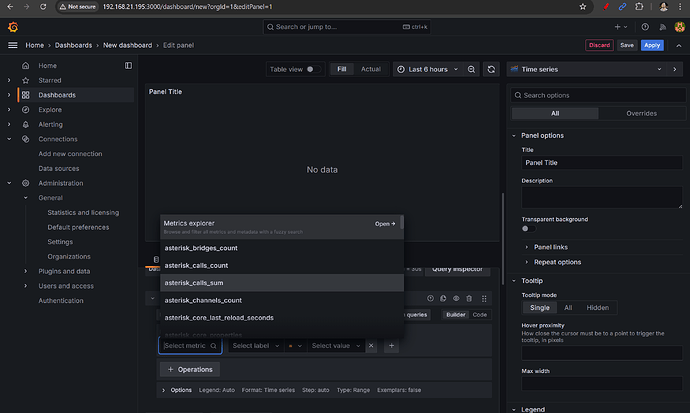Choose asterisk_channels_count from the metric list
690x413 pixels.
203,300
